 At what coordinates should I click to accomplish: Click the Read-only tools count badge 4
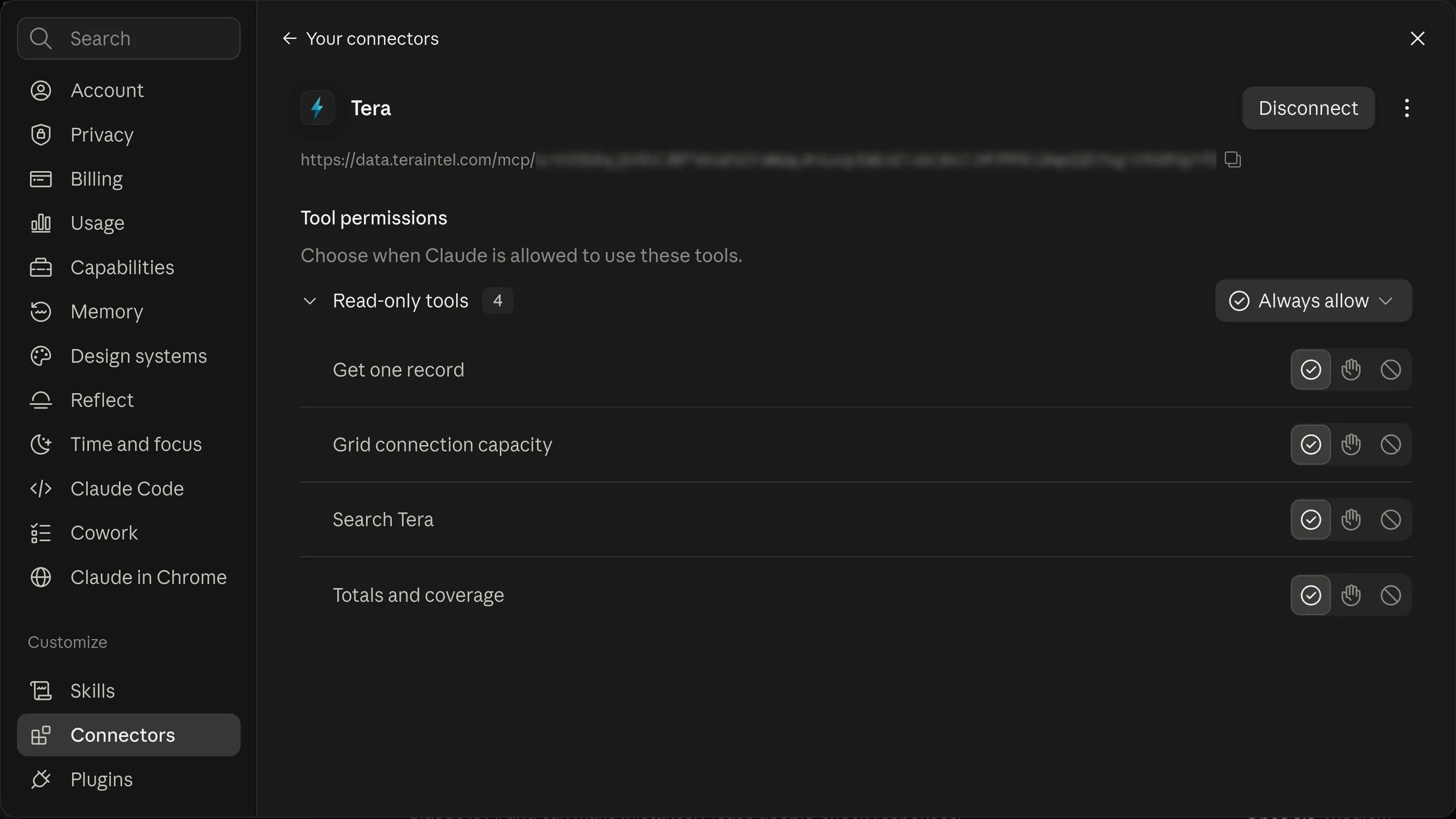pyautogui.click(x=497, y=301)
